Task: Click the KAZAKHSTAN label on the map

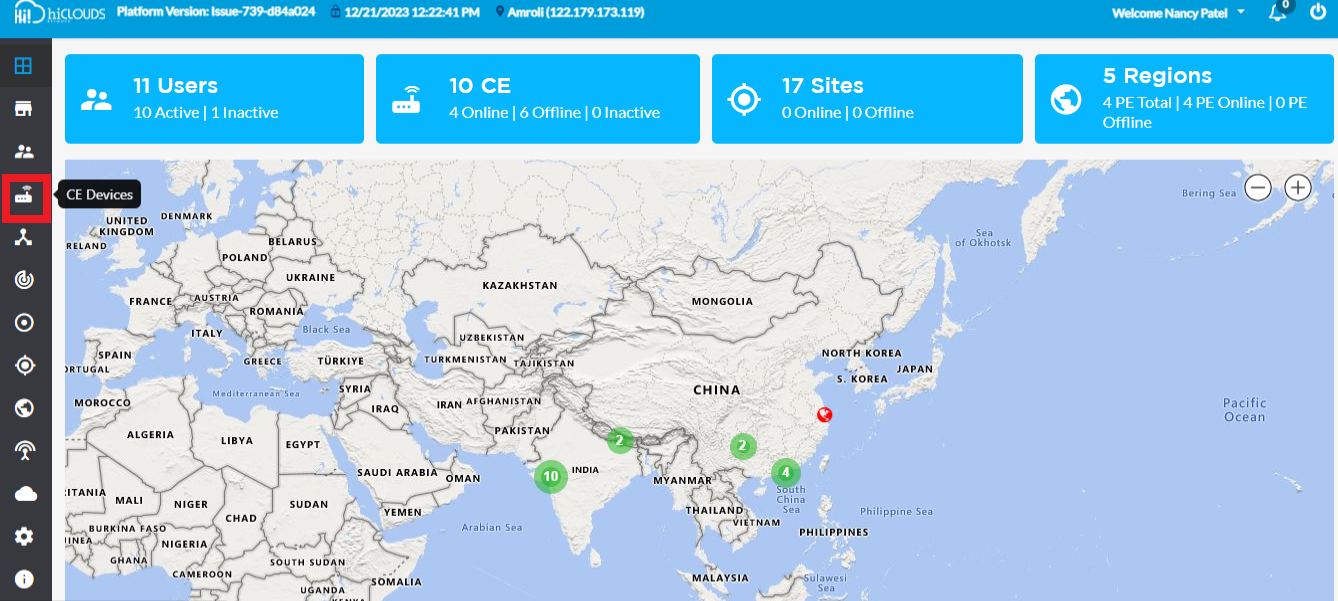Action: (520, 286)
